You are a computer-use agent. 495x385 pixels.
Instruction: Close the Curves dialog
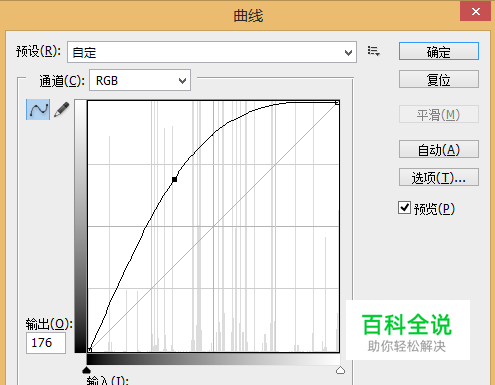[x=476, y=12]
